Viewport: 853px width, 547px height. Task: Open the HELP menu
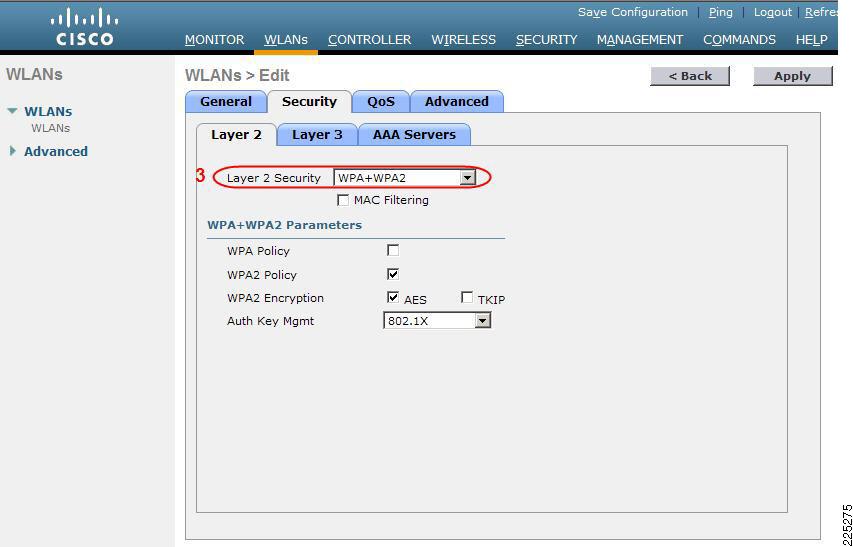tap(812, 40)
